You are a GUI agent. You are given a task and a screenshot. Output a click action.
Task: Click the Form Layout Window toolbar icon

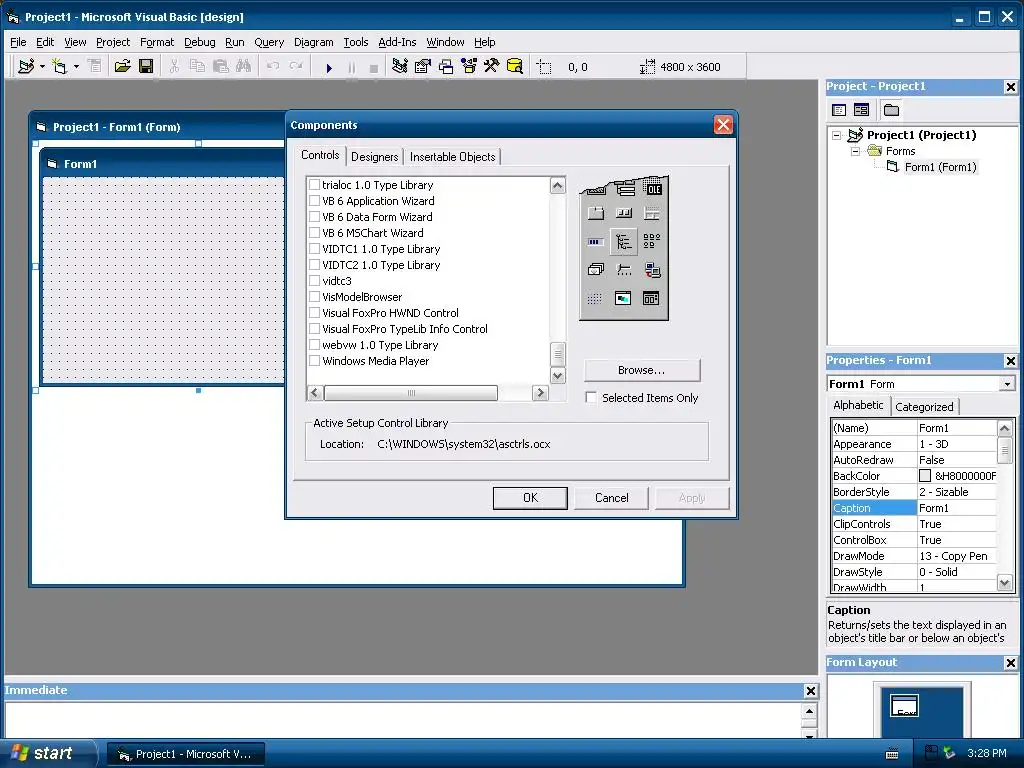[x=446, y=67]
